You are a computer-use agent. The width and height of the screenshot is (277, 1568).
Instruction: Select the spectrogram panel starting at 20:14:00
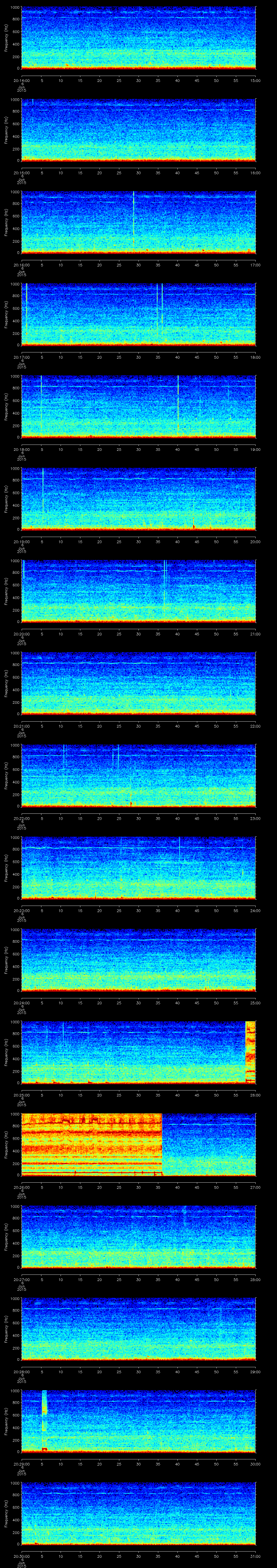tap(138, 38)
